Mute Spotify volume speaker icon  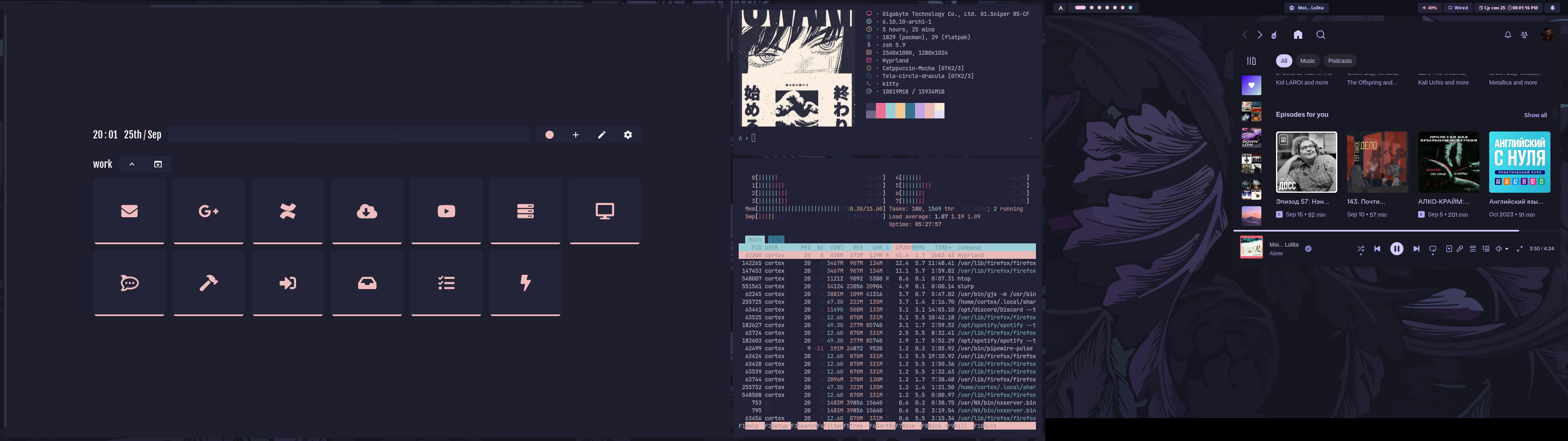pyautogui.click(x=1499, y=249)
